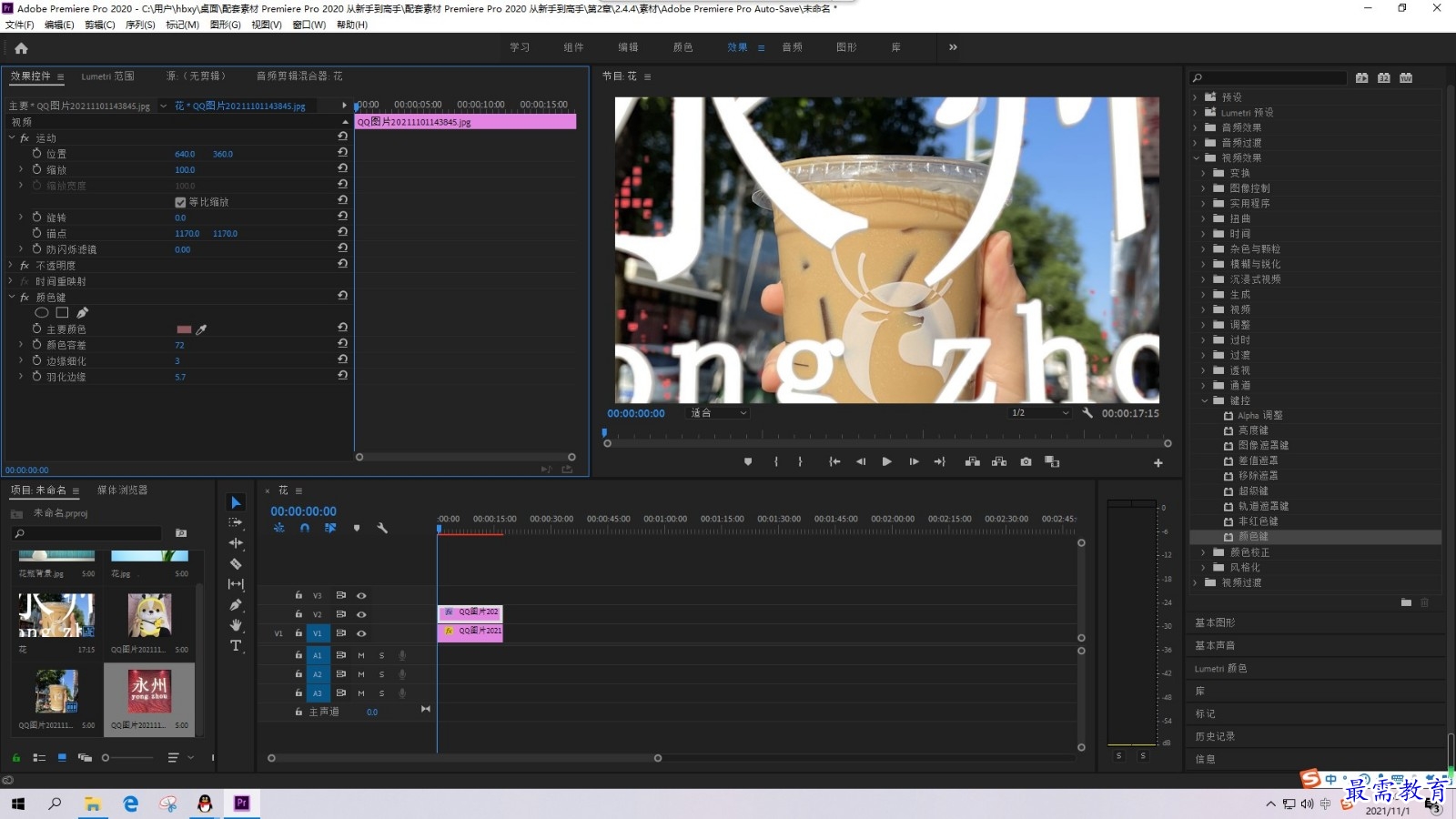Click the Add Marker button in monitor

coord(748,462)
